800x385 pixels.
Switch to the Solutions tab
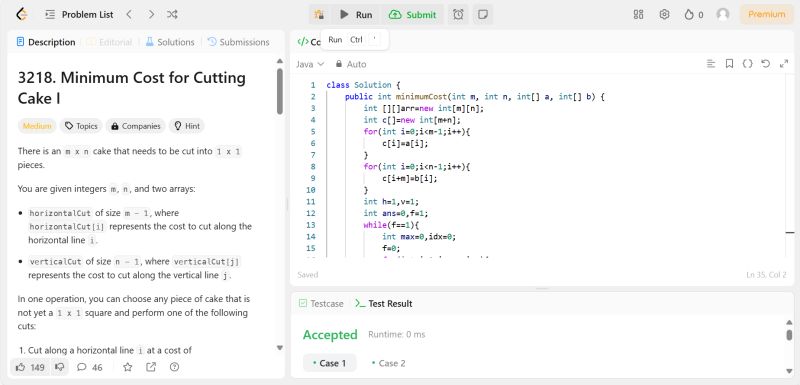click(x=170, y=42)
